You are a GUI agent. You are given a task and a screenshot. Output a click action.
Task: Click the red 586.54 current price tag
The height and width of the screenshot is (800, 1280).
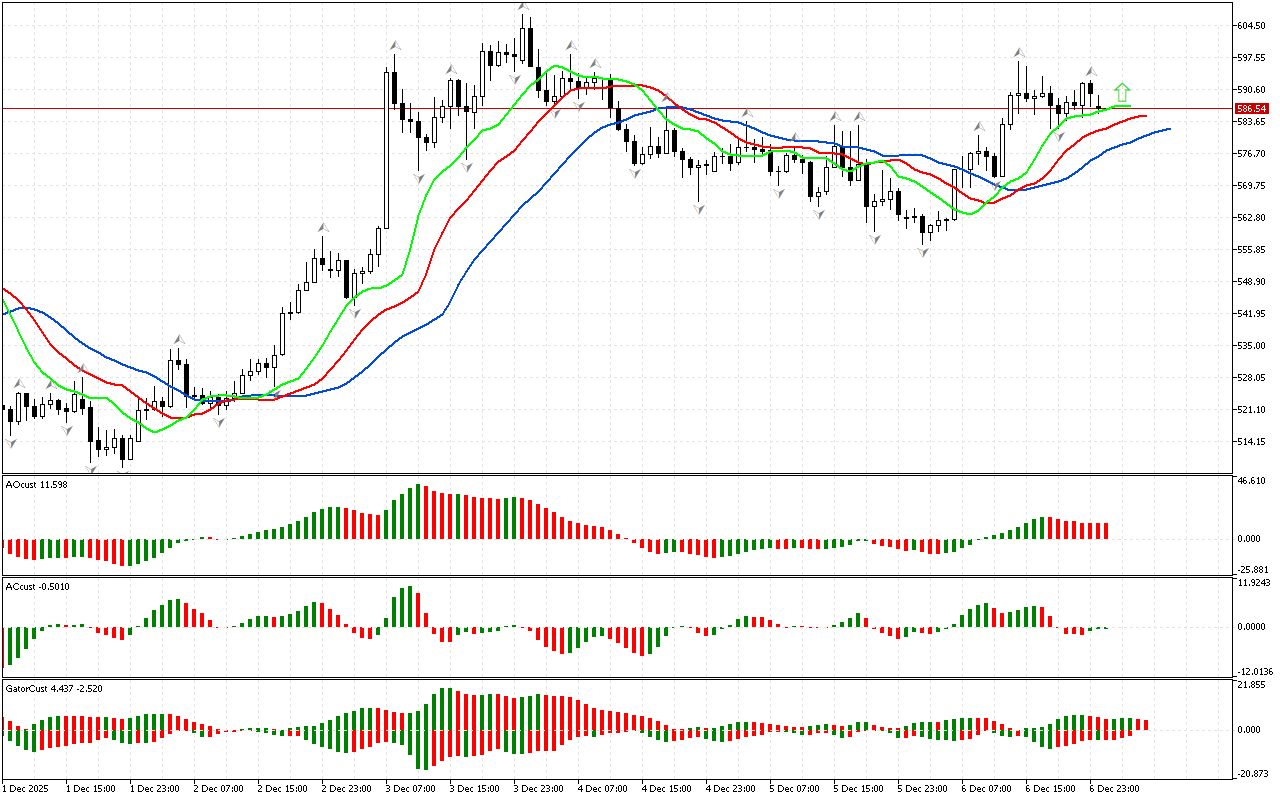tap(1252, 108)
